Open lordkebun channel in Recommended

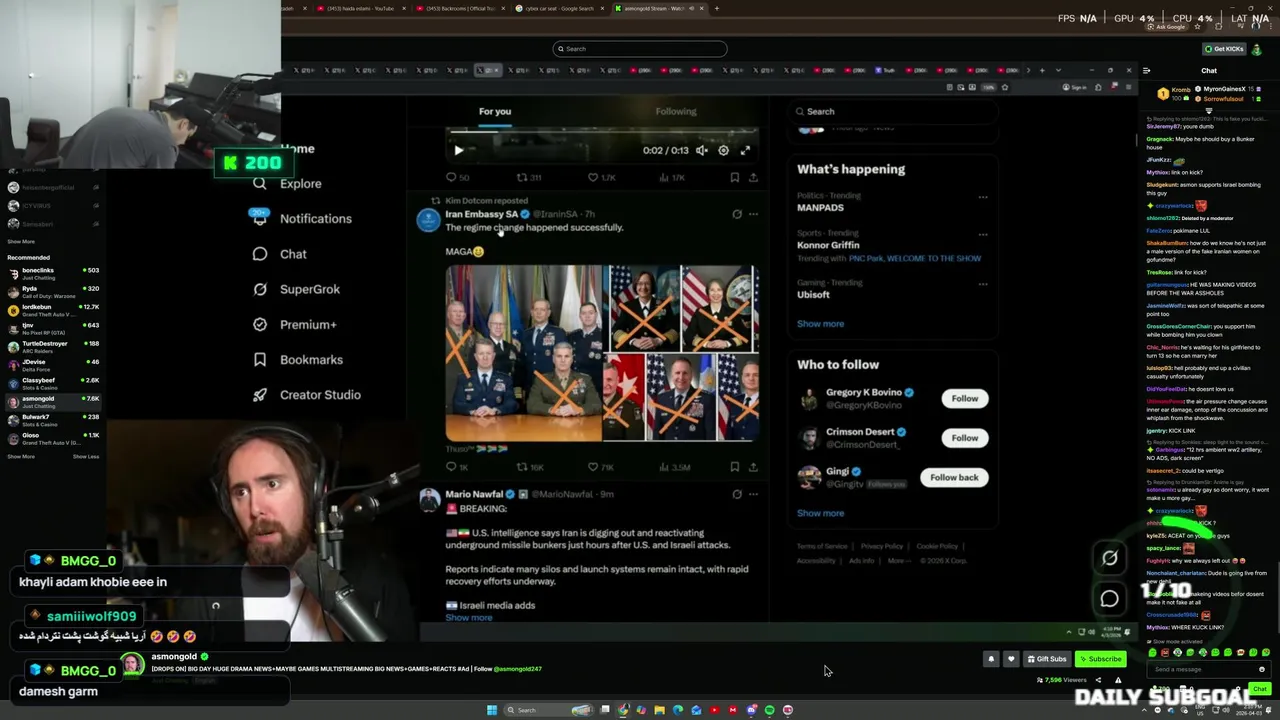[53, 310]
